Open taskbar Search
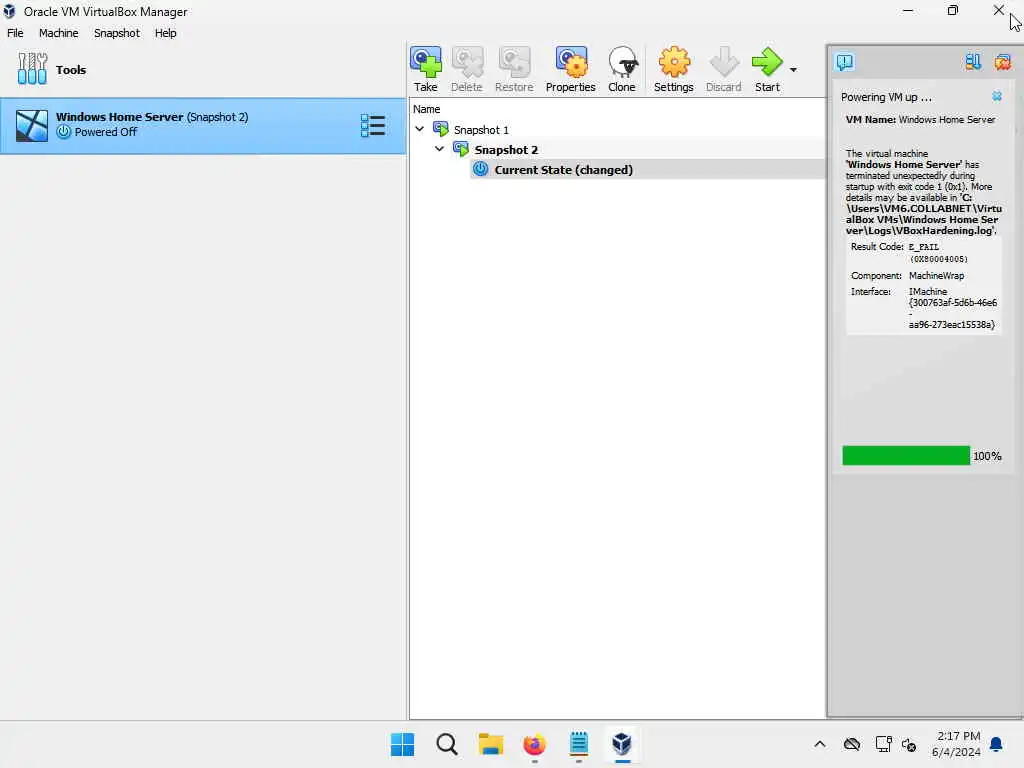Viewport: 1024px width, 768px height. pyautogui.click(x=447, y=744)
